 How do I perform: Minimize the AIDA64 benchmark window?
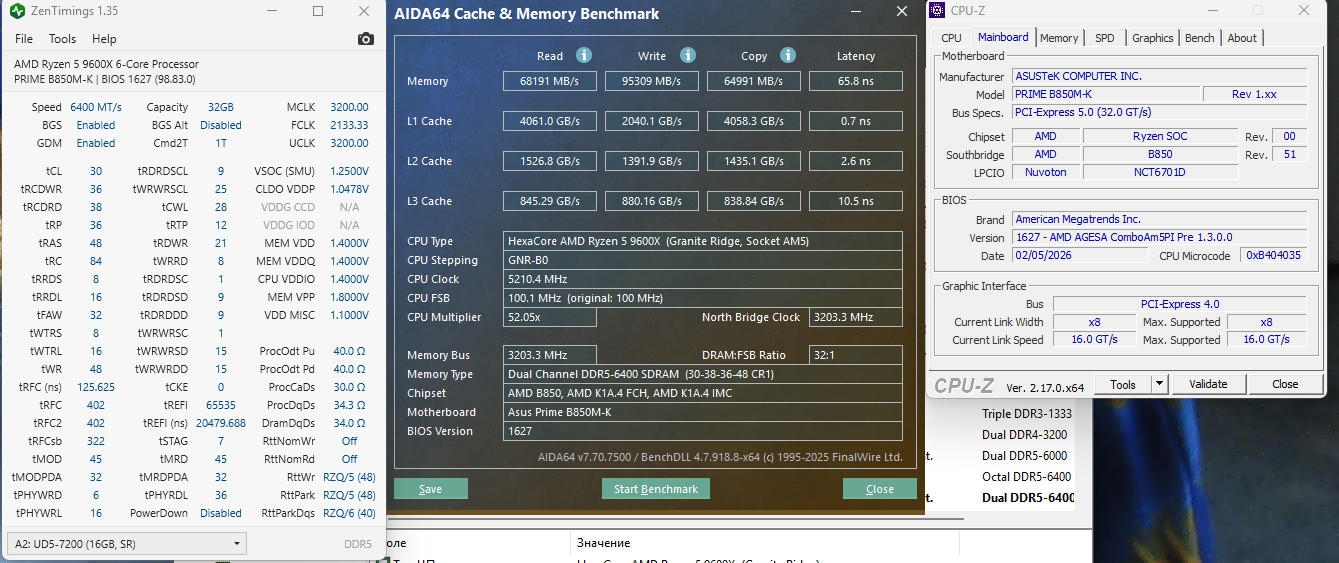click(x=856, y=13)
